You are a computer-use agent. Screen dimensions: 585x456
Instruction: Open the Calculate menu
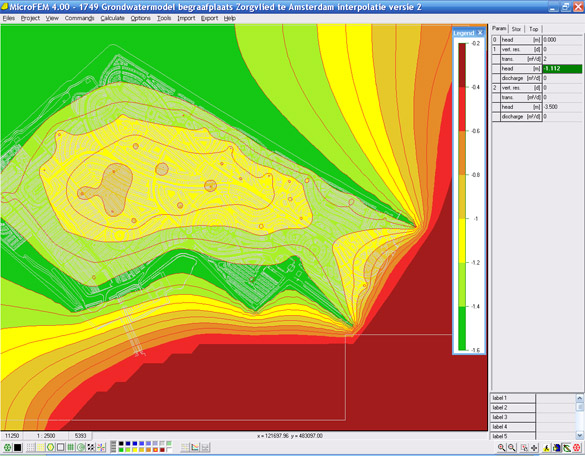[112, 18]
